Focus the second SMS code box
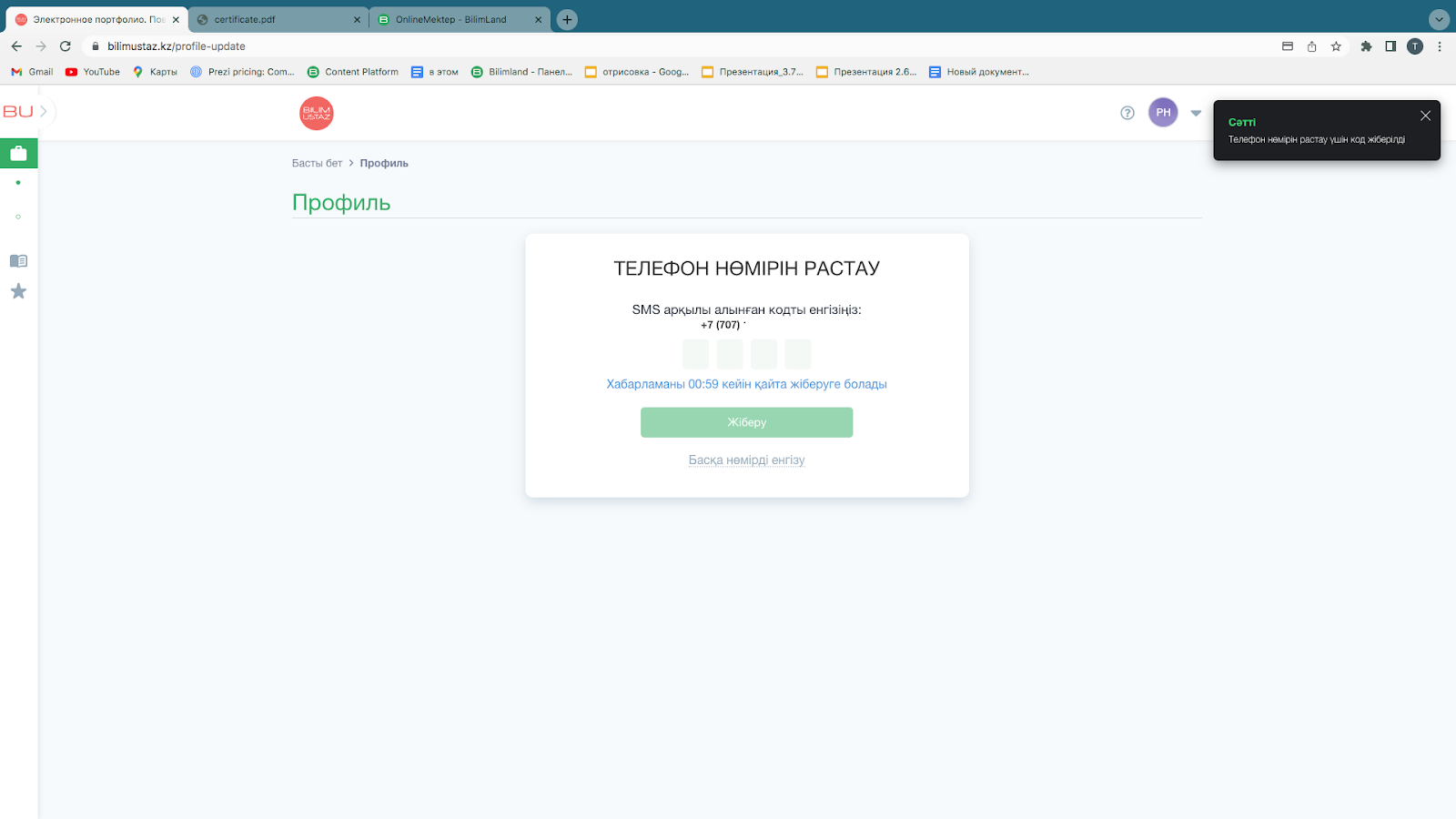Screen dimensions: 1456x819 730,354
